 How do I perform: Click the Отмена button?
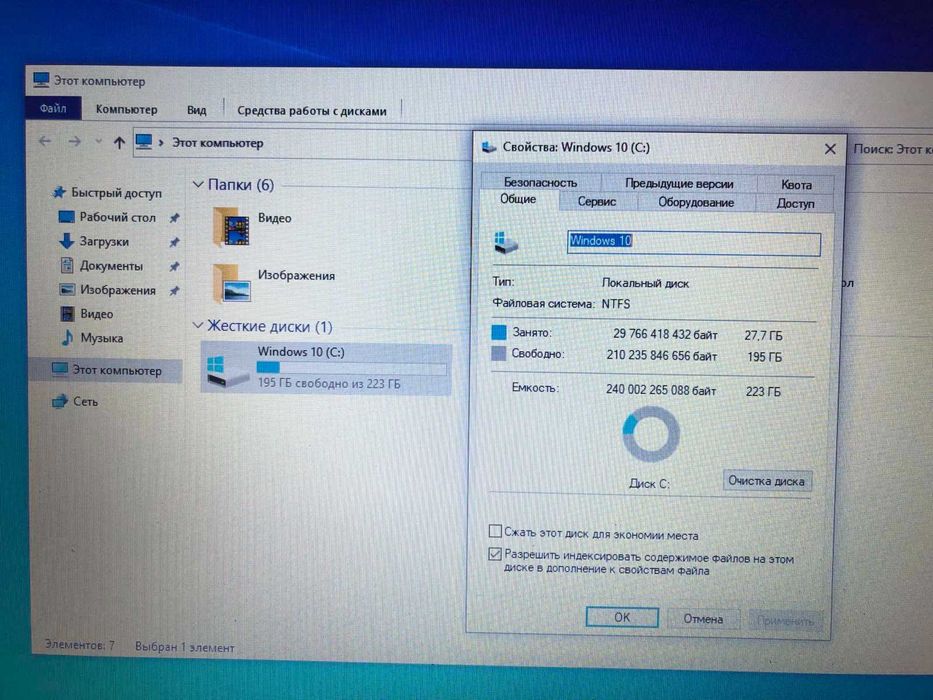pos(703,619)
